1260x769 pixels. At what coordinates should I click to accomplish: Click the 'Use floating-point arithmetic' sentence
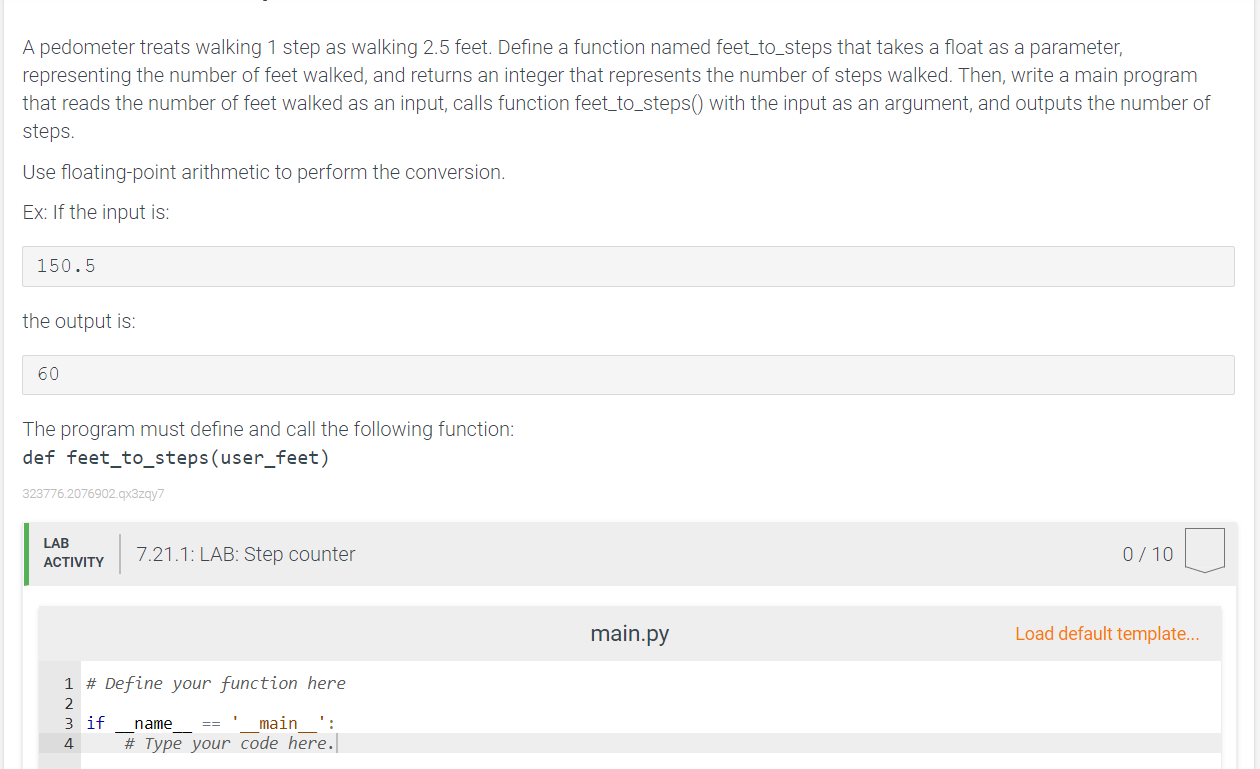264,172
